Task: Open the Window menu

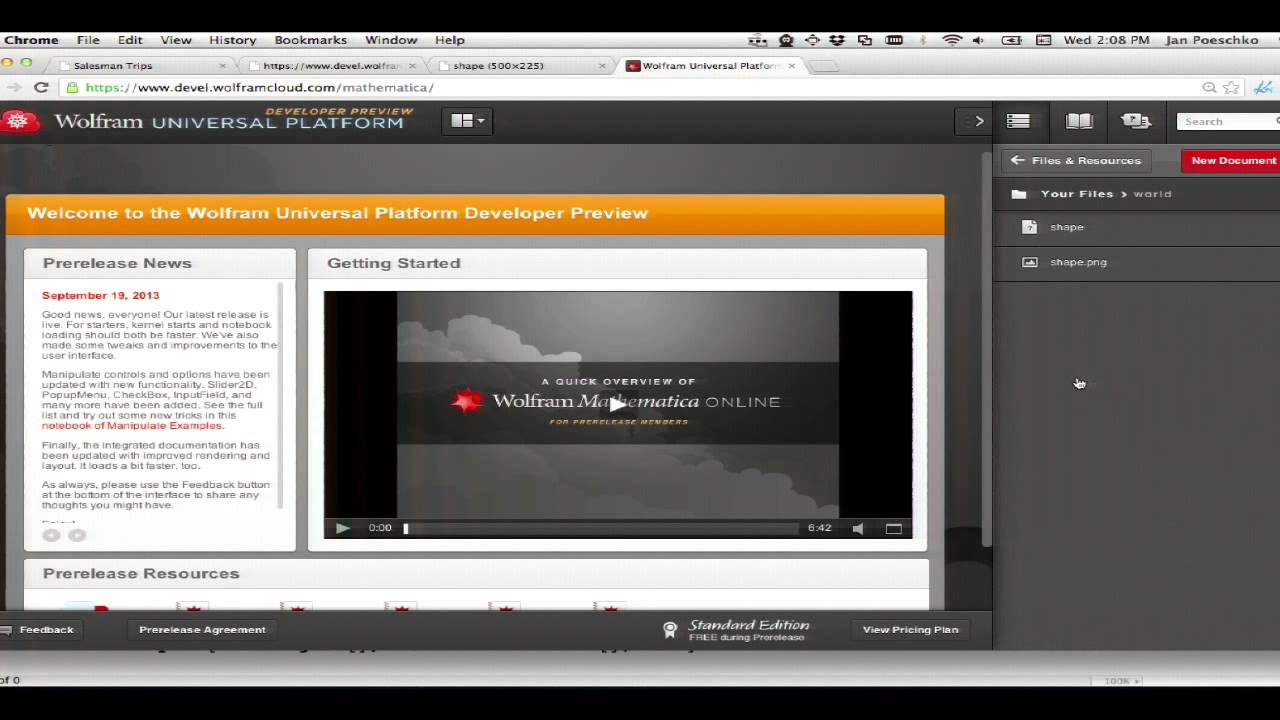Action: click(391, 40)
